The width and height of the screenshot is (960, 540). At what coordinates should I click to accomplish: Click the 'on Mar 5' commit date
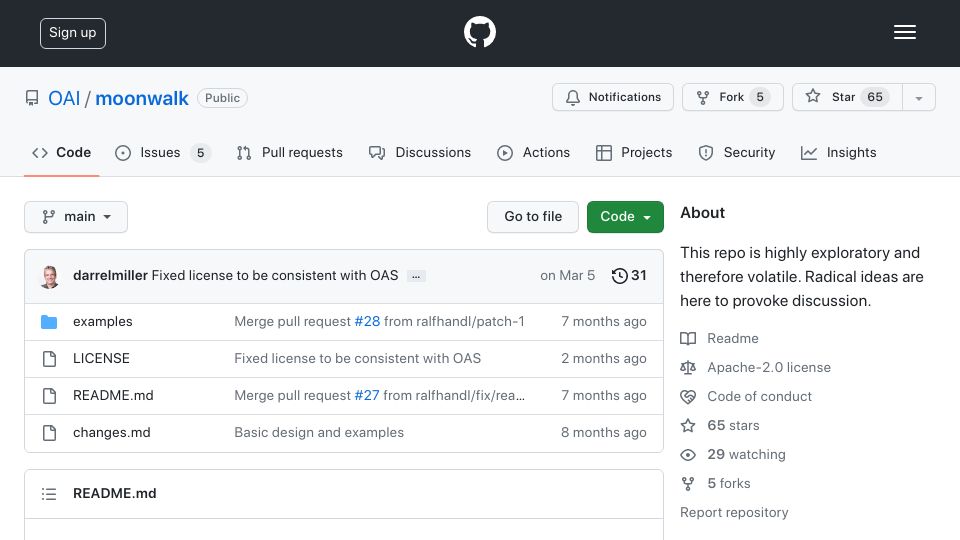(568, 276)
